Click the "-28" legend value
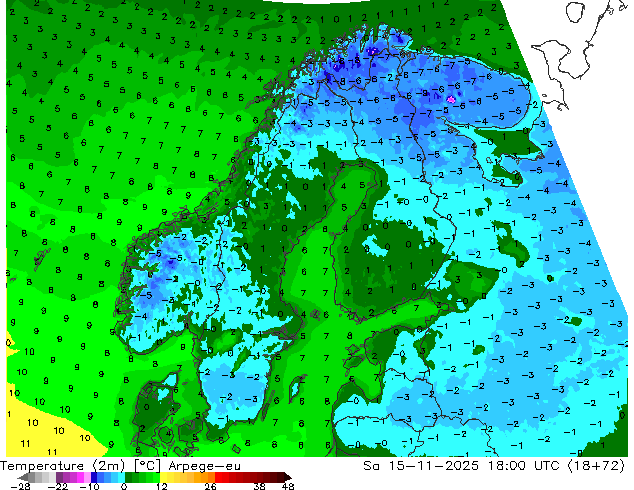 click(x=20, y=486)
